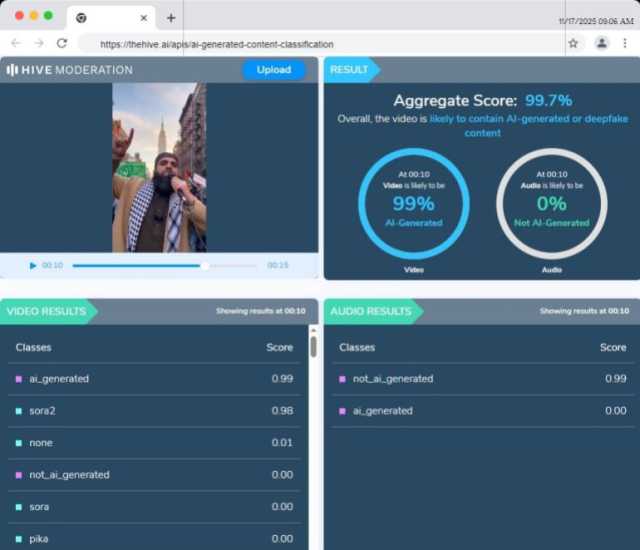
Task: Open a new browser tab
Action: (171, 18)
